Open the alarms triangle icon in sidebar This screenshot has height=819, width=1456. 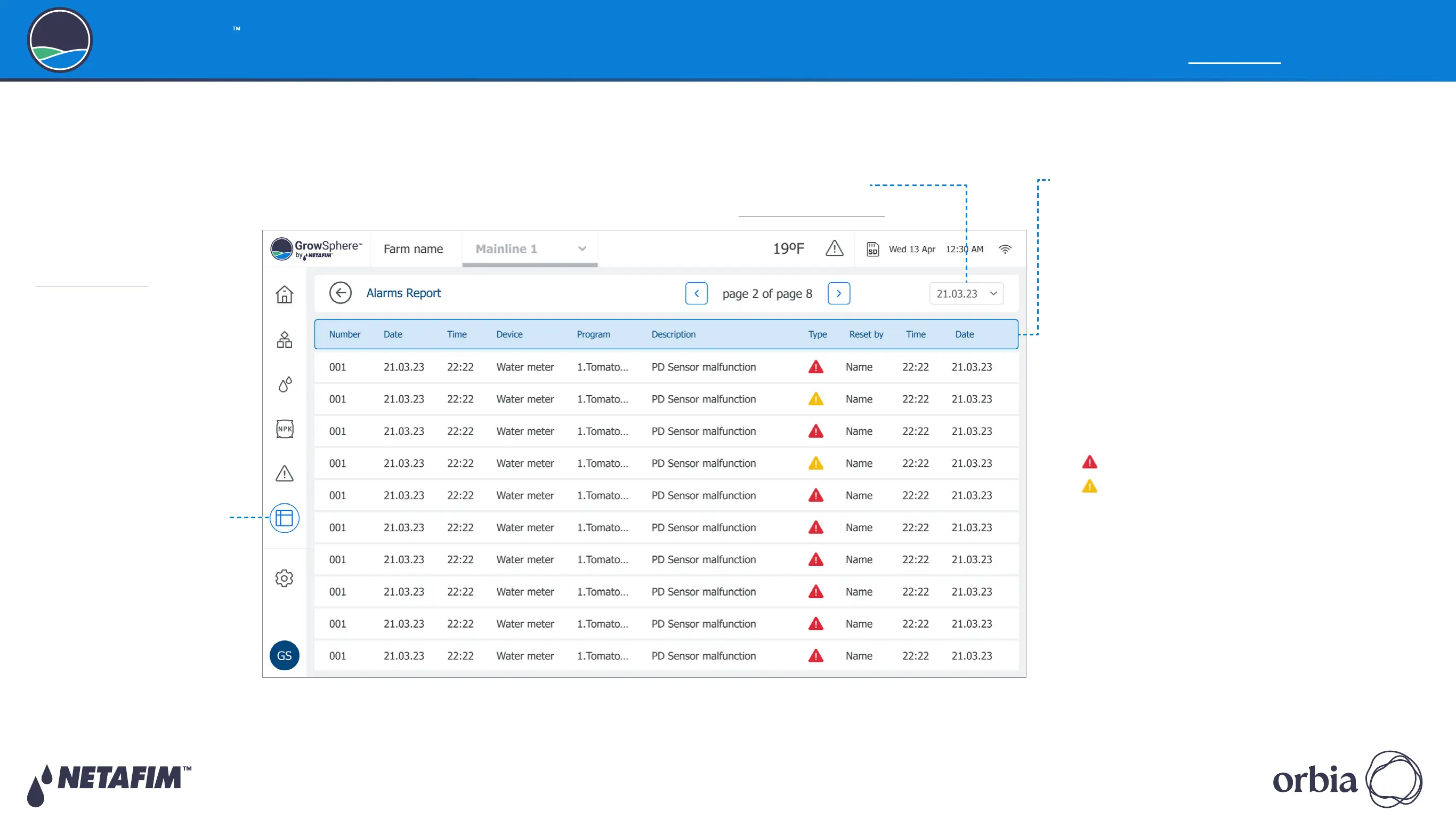click(x=284, y=473)
